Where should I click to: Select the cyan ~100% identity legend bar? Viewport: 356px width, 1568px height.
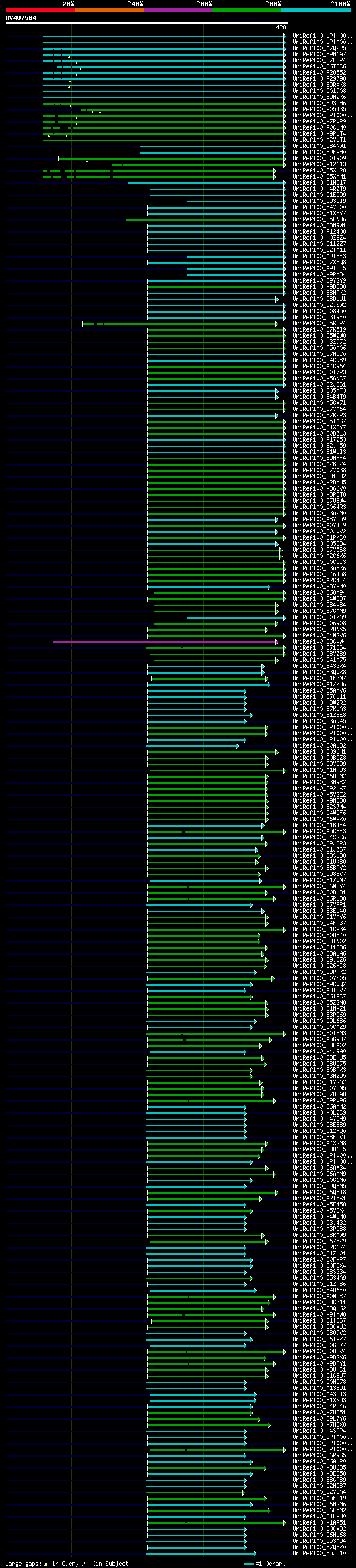point(317,10)
